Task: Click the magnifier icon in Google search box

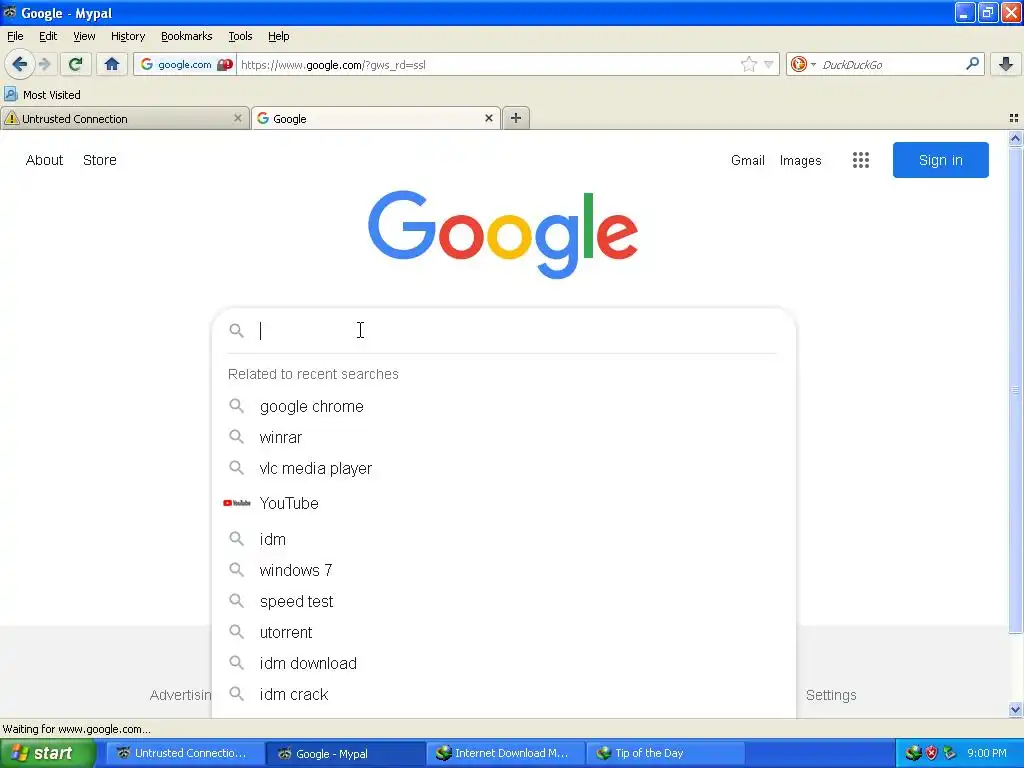Action: pyautogui.click(x=236, y=330)
